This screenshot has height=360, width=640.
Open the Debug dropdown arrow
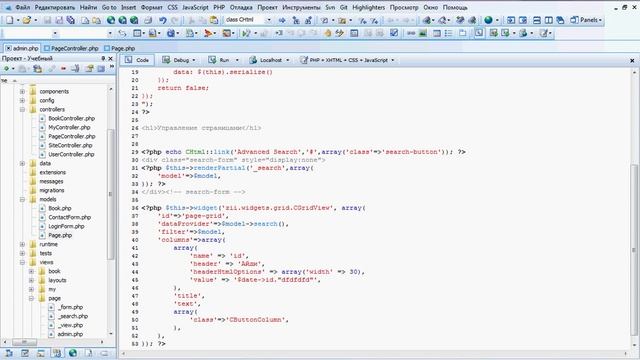(194, 60)
